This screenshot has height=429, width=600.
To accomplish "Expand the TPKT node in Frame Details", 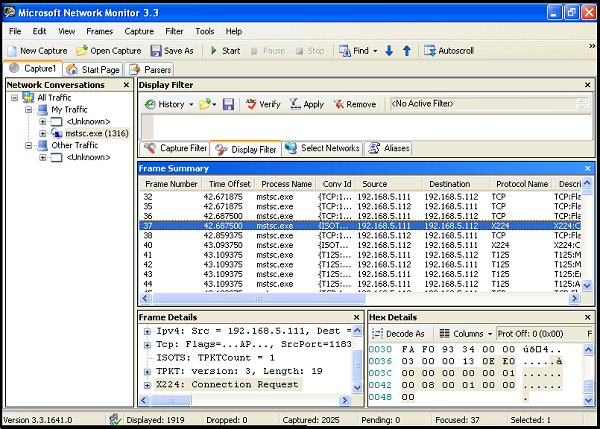I will pyautogui.click(x=147, y=372).
